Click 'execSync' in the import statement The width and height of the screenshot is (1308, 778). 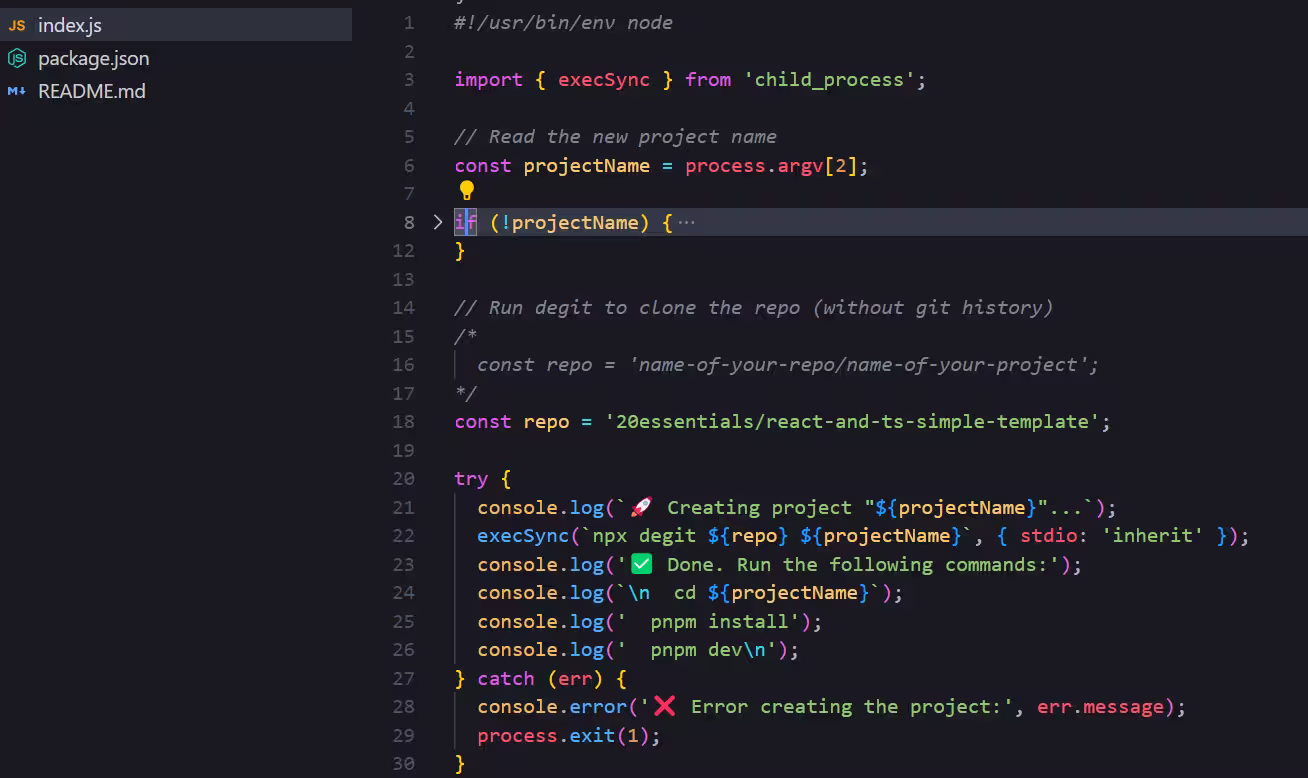tap(604, 80)
